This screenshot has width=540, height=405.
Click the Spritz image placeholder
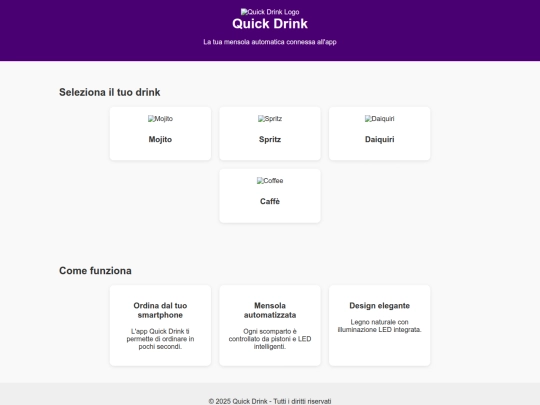(x=270, y=118)
